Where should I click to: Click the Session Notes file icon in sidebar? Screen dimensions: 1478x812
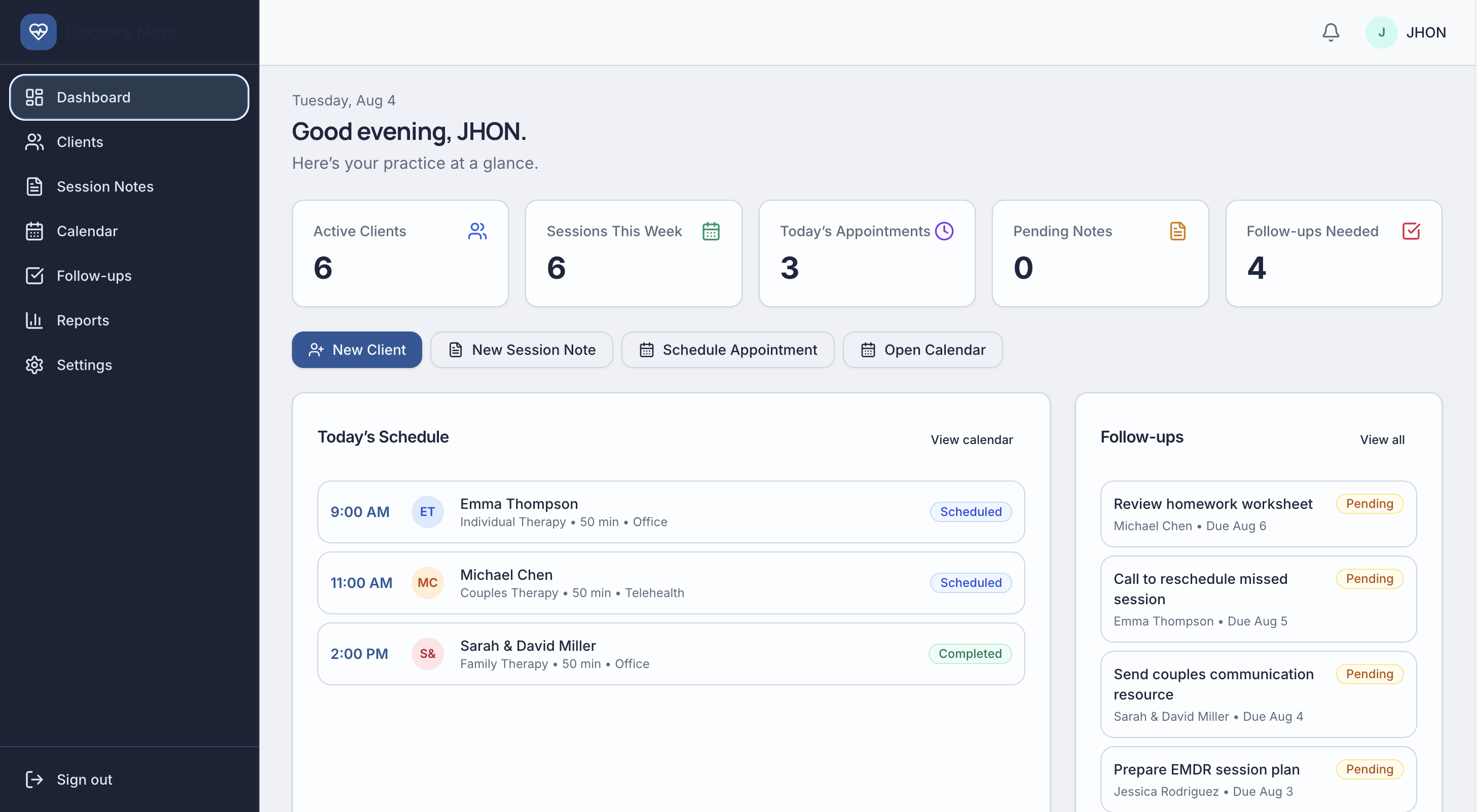34,186
